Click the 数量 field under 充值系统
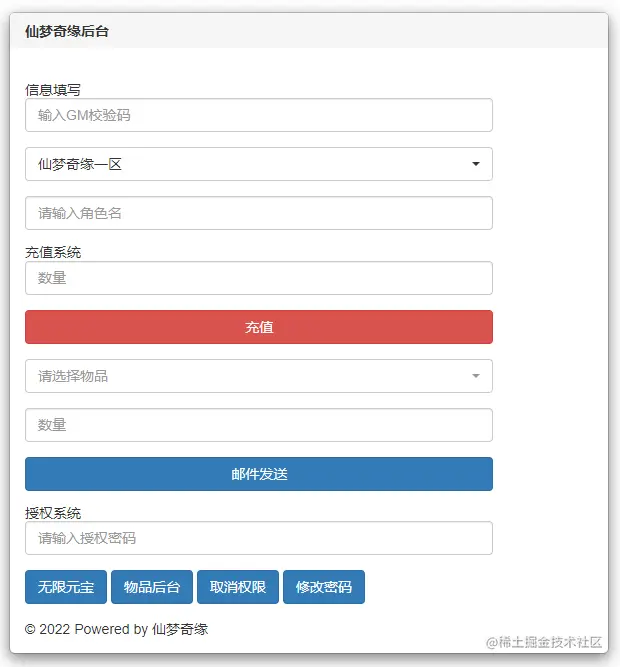This screenshot has height=667, width=620. pos(259,278)
